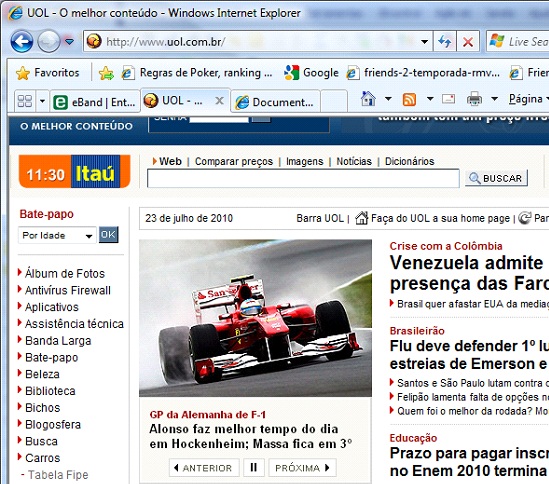
Task: Select Imagens search option
Action: click(304, 161)
